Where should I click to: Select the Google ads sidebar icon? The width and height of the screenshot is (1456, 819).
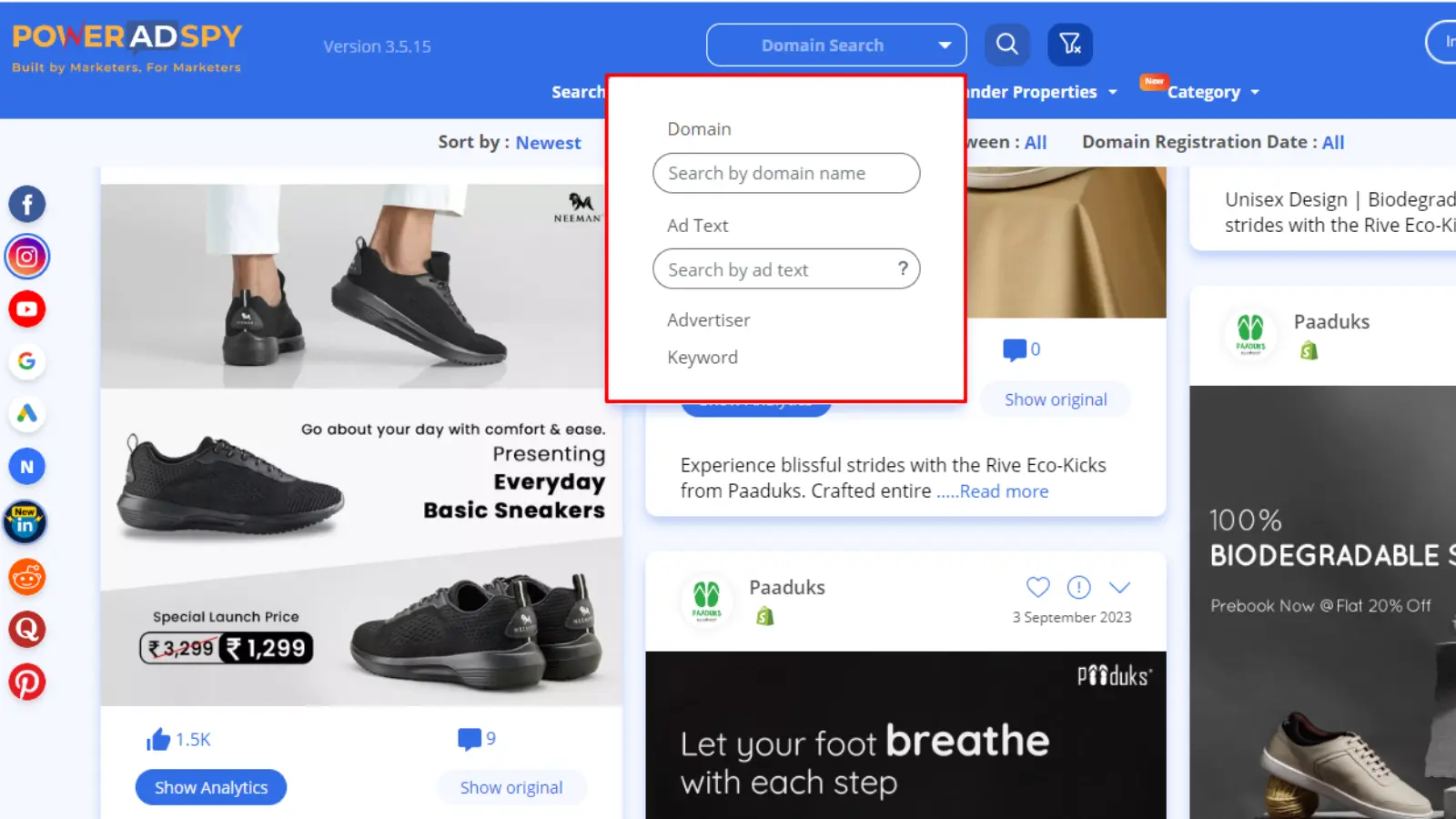point(27,361)
